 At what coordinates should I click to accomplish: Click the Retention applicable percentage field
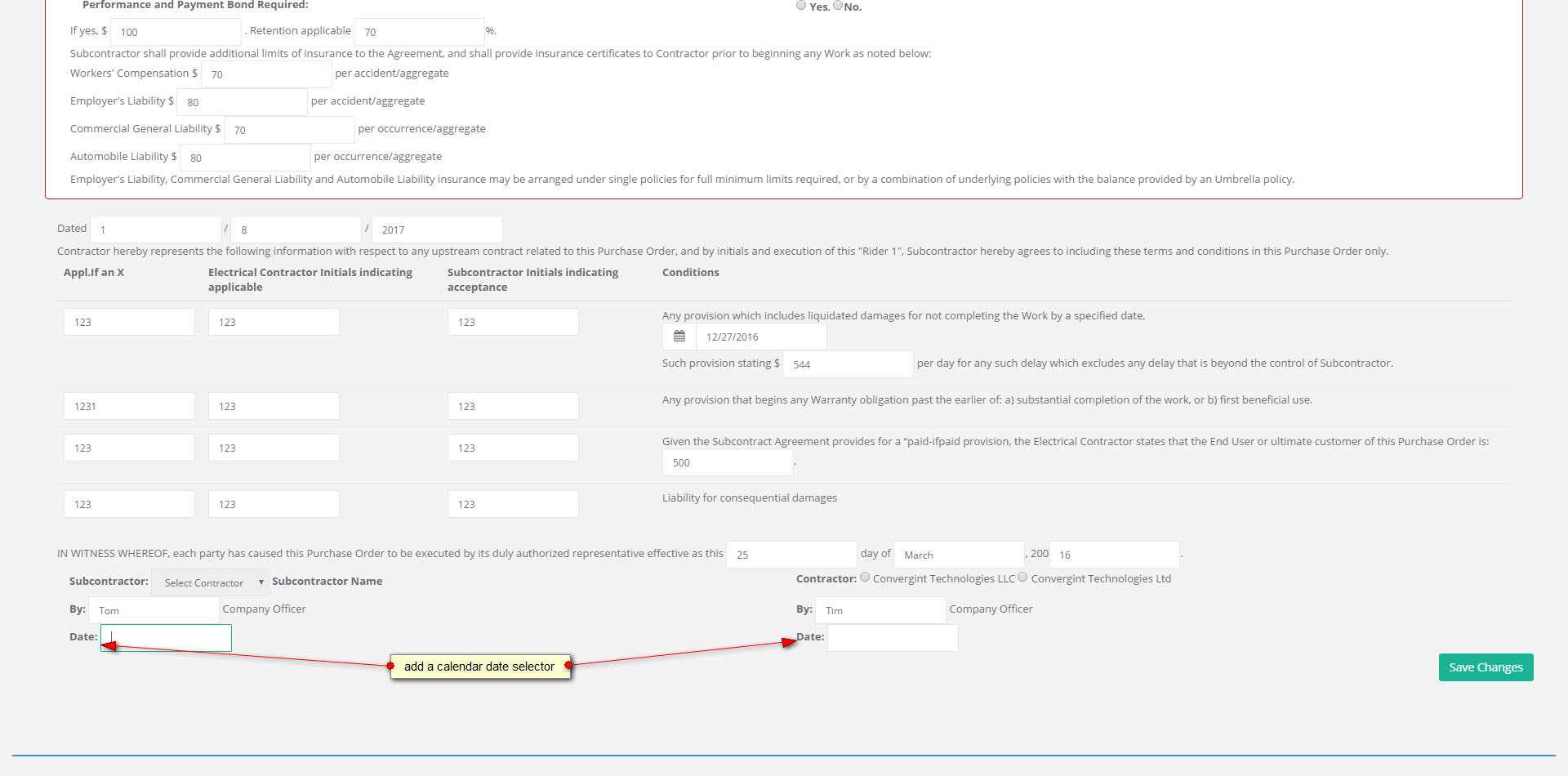[419, 32]
